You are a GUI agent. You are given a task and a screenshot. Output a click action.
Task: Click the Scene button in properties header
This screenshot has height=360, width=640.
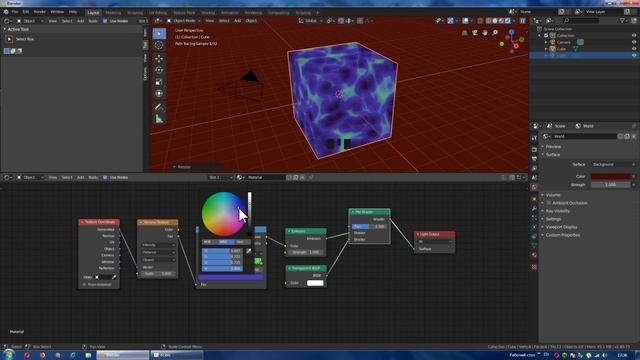pos(557,126)
